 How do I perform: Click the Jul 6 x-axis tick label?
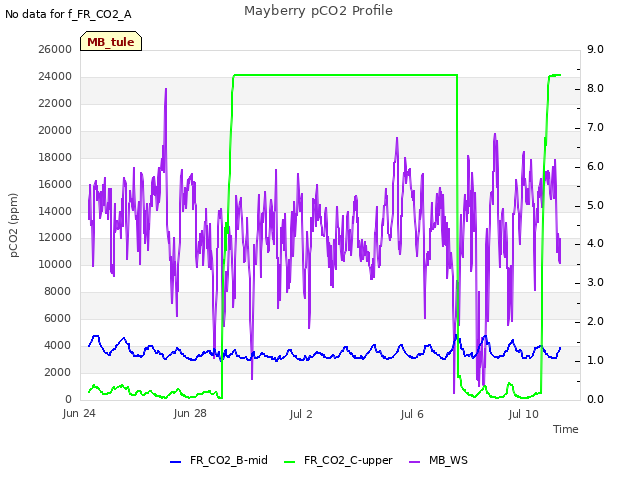[412, 414]
